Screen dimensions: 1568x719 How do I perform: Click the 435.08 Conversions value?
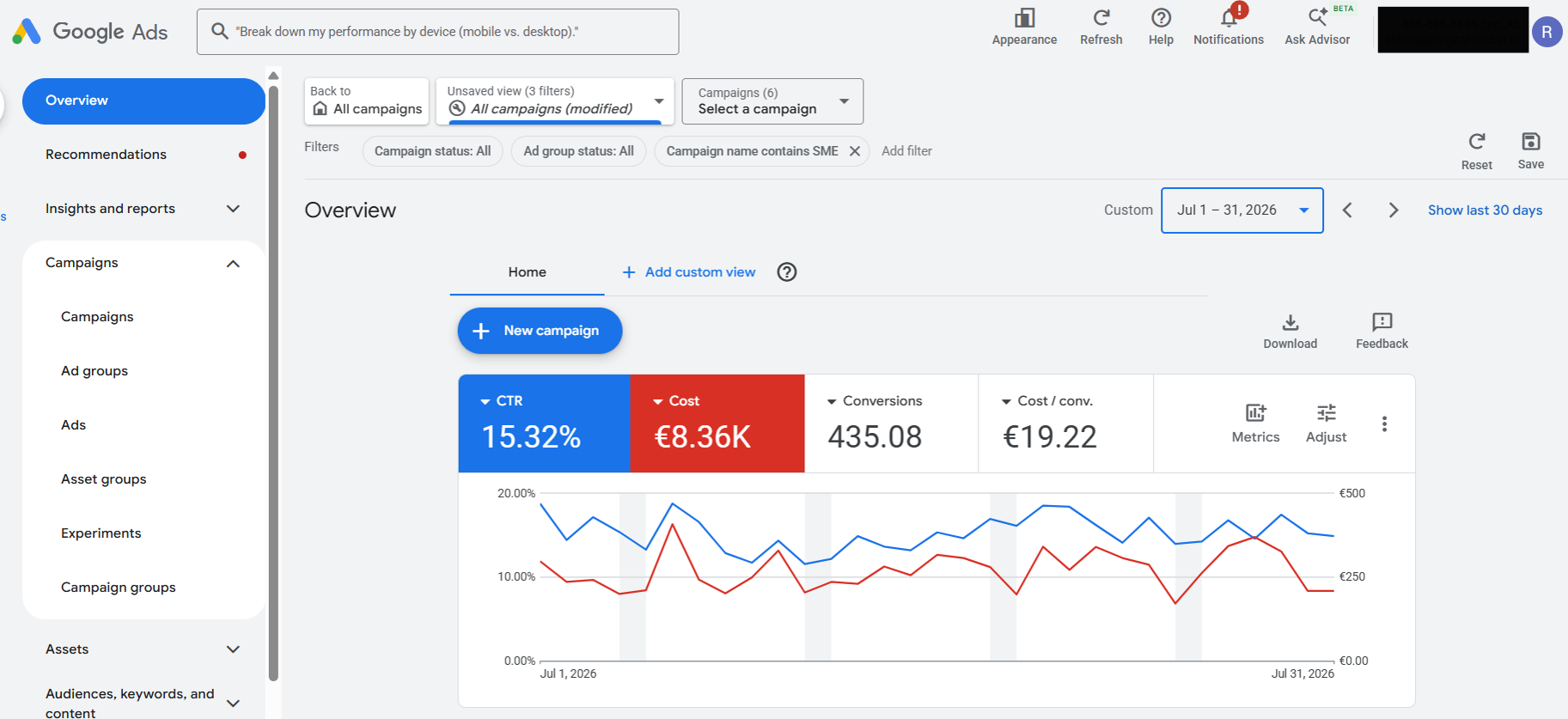click(x=875, y=437)
